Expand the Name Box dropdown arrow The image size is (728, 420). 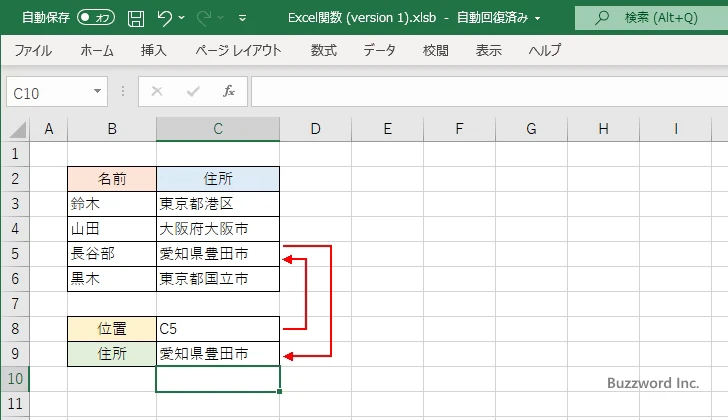pos(97,91)
